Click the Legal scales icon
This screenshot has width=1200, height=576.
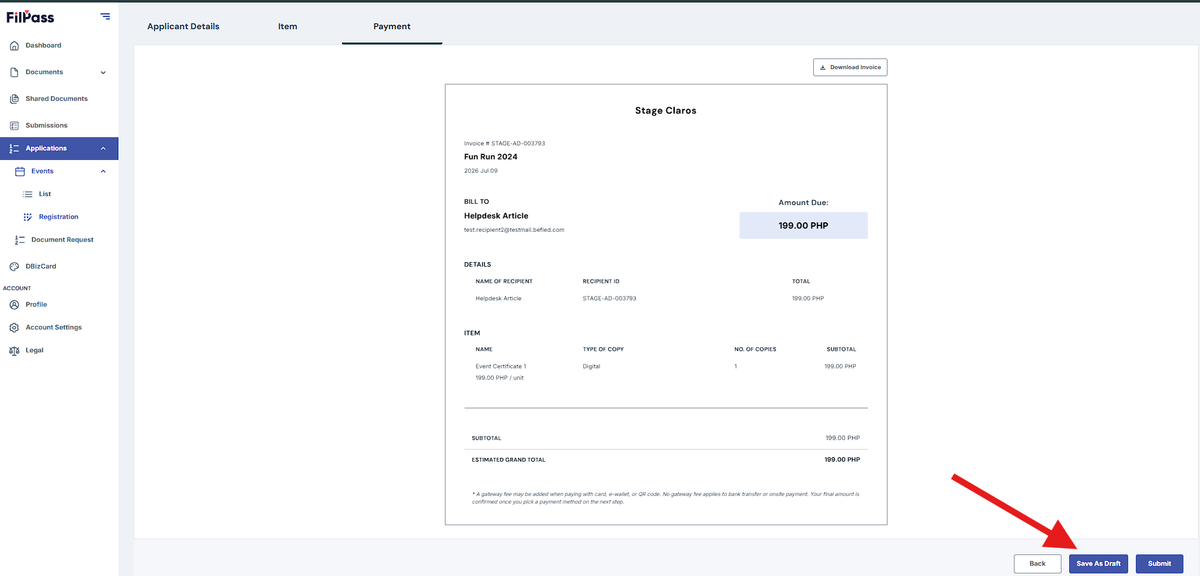point(14,351)
